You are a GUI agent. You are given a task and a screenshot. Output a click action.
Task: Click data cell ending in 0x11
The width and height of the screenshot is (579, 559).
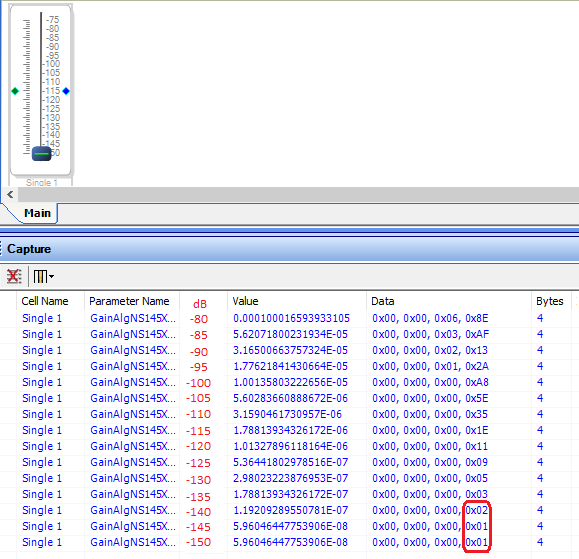pyautogui.click(x=430, y=446)
